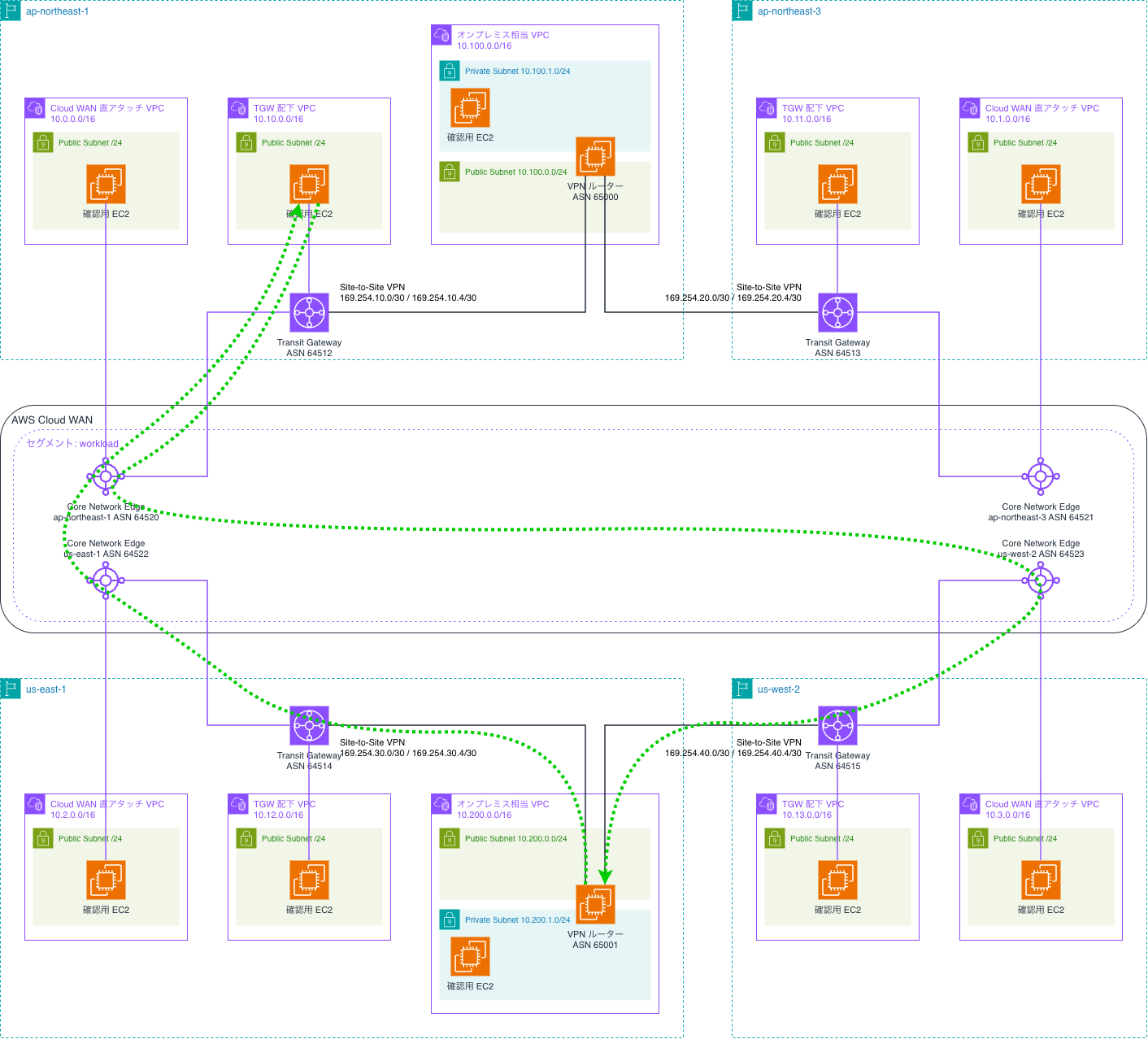
Task: Select the EC2 icon in VPC 10.12.0.0/16
Action: click(x=309, y=880)
